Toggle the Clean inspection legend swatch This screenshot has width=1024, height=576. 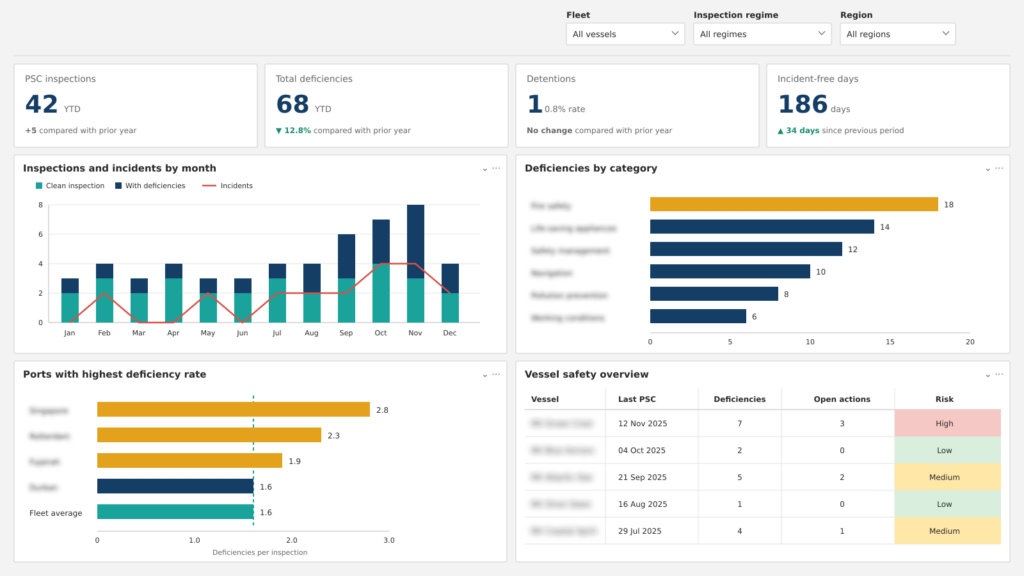click(x=39, y=186)
